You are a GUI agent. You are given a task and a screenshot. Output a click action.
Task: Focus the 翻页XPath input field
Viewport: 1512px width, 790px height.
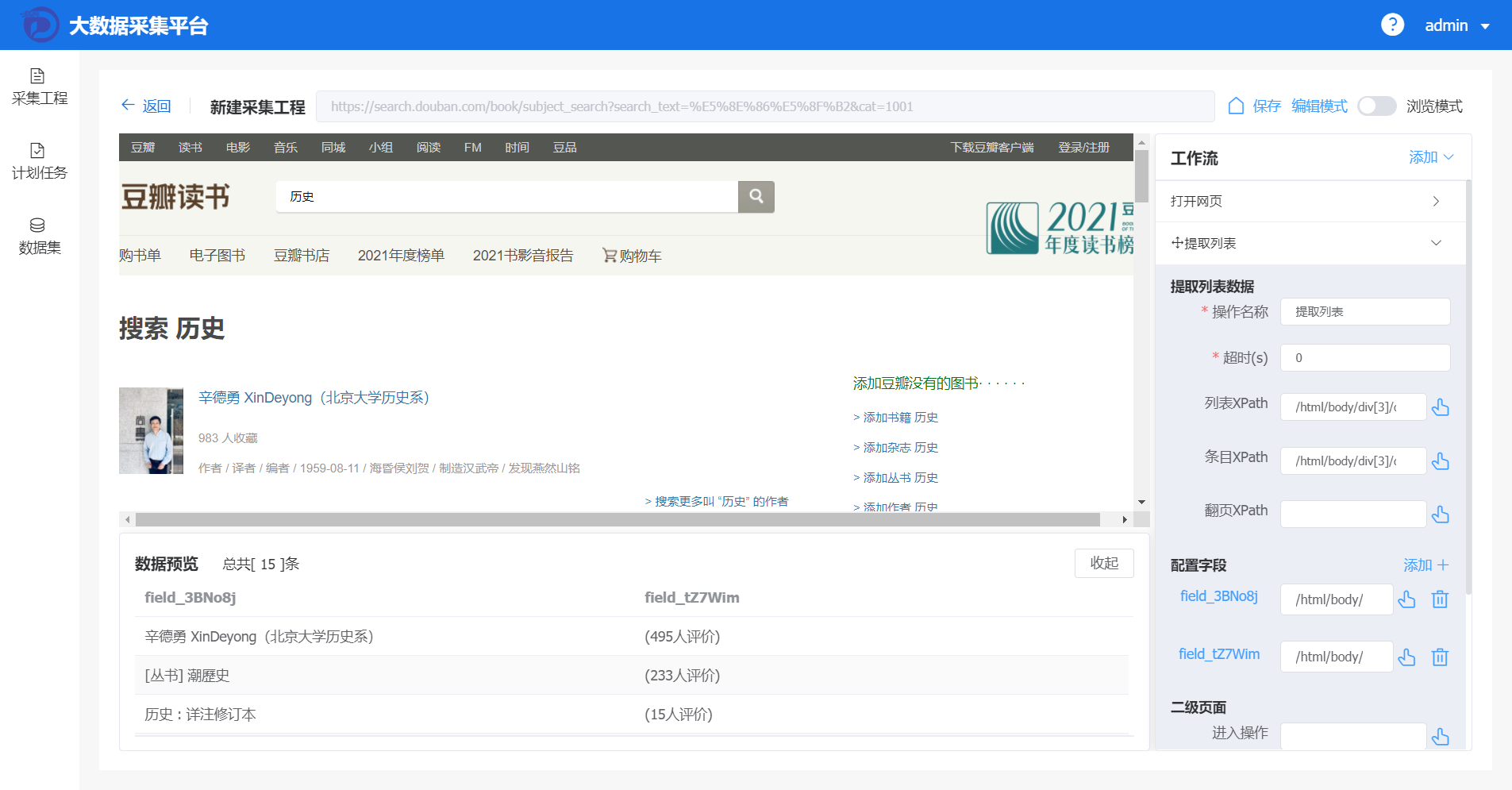pos(1353,514)
